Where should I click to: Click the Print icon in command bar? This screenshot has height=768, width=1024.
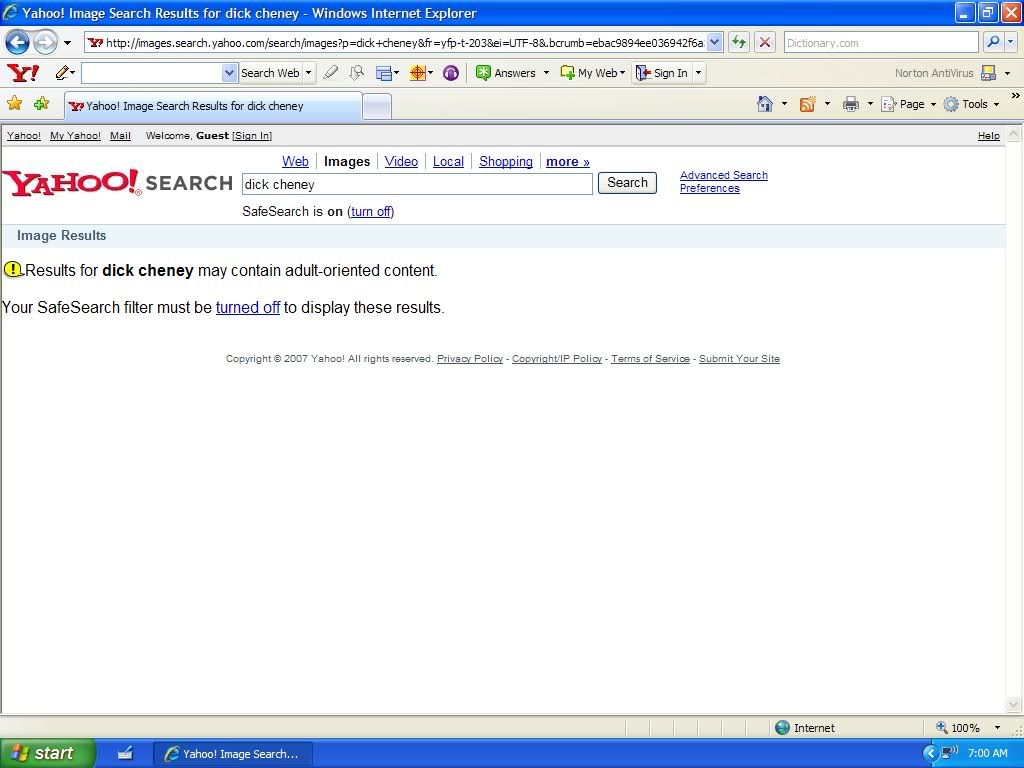click(850, 104)
